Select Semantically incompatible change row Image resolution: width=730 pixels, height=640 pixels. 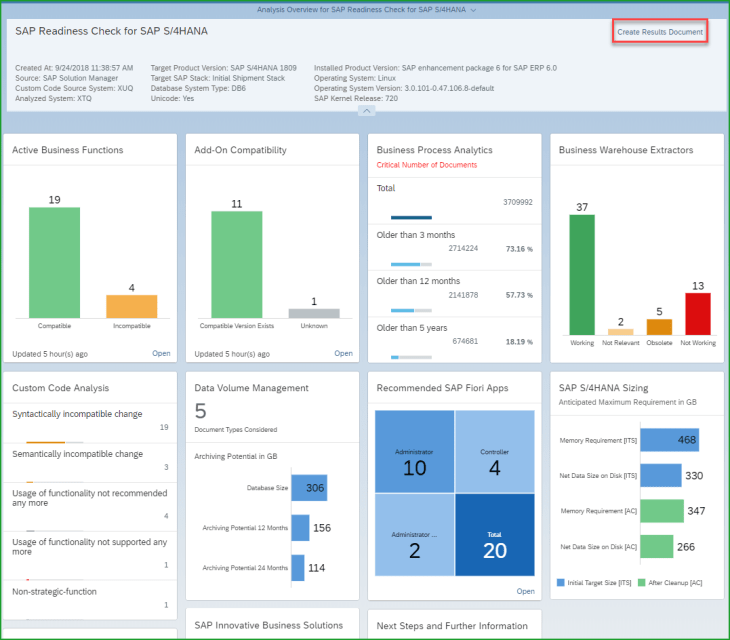[90, 464]
